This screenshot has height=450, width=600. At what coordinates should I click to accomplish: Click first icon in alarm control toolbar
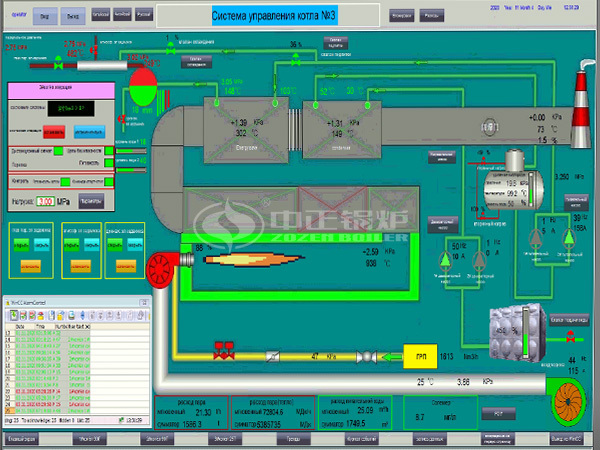click(12, 316)
